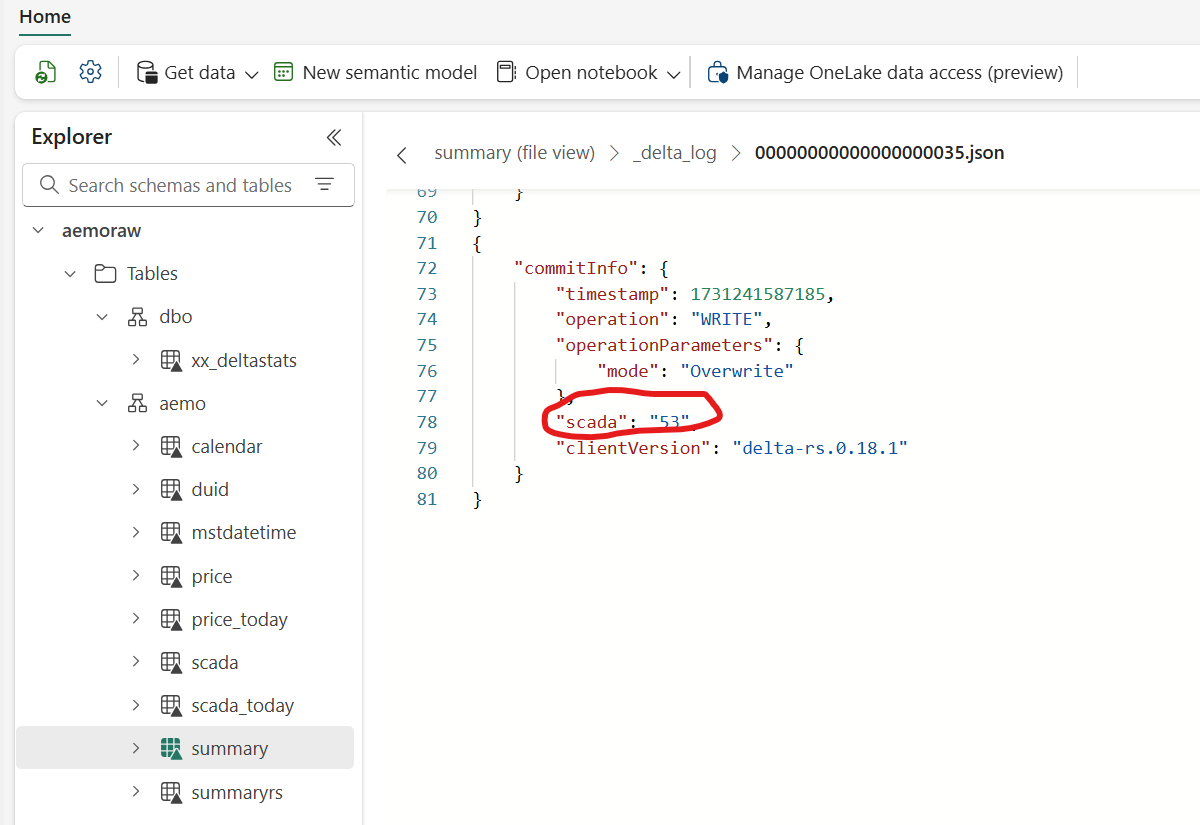Click the "Overwrite" mode value
Image resolution: width=1200 pixels, height=825 pixels.
pos(736,371)
